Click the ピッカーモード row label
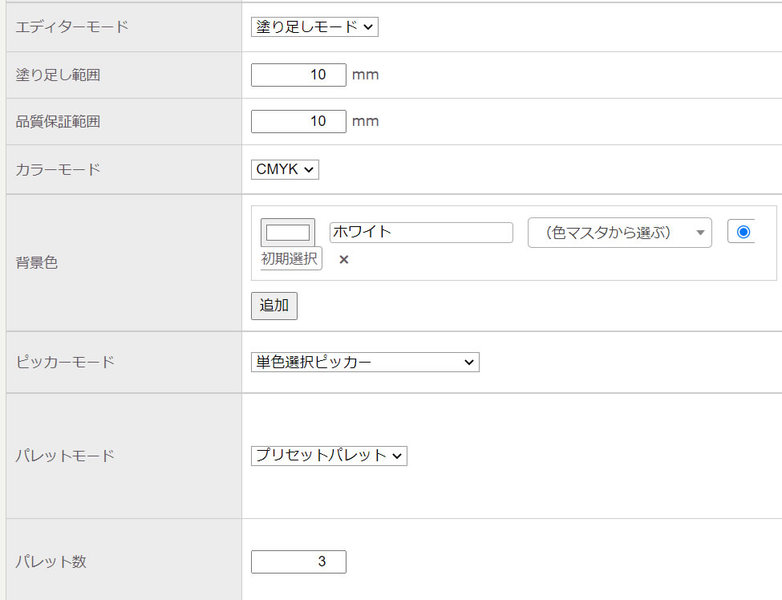Viewport: 782px width, 600px height. pos(65,362)
